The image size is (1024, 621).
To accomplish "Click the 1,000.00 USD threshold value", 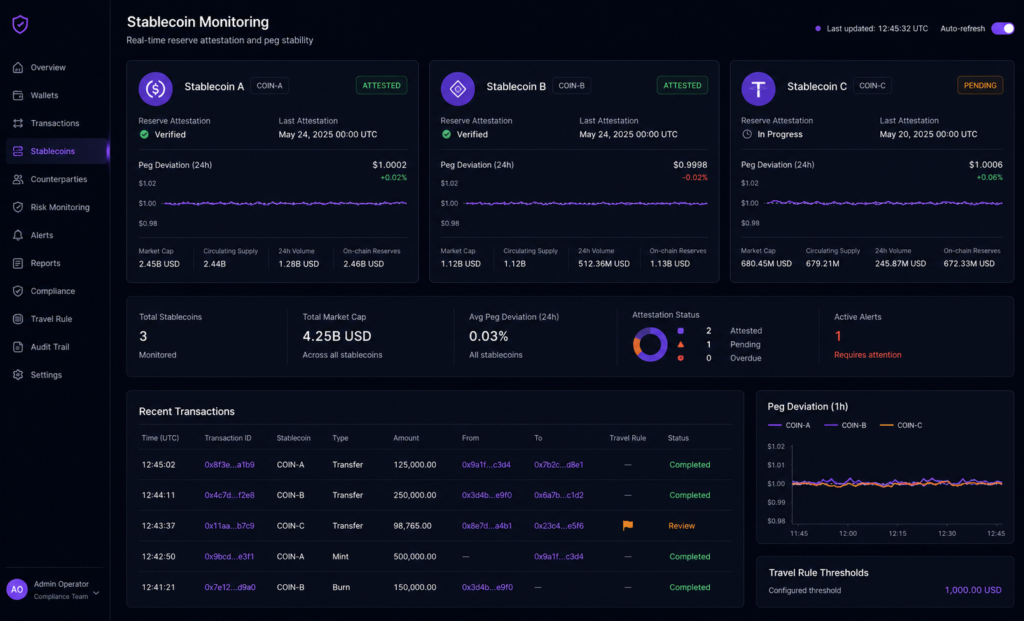I will pyautogui.click(x=972, y=590).
